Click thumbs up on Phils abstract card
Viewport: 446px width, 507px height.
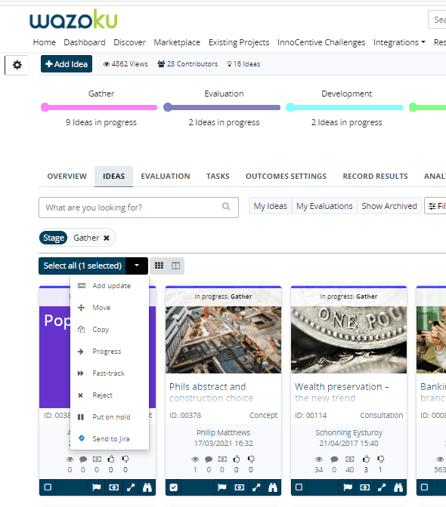click(x=236, y=459)
